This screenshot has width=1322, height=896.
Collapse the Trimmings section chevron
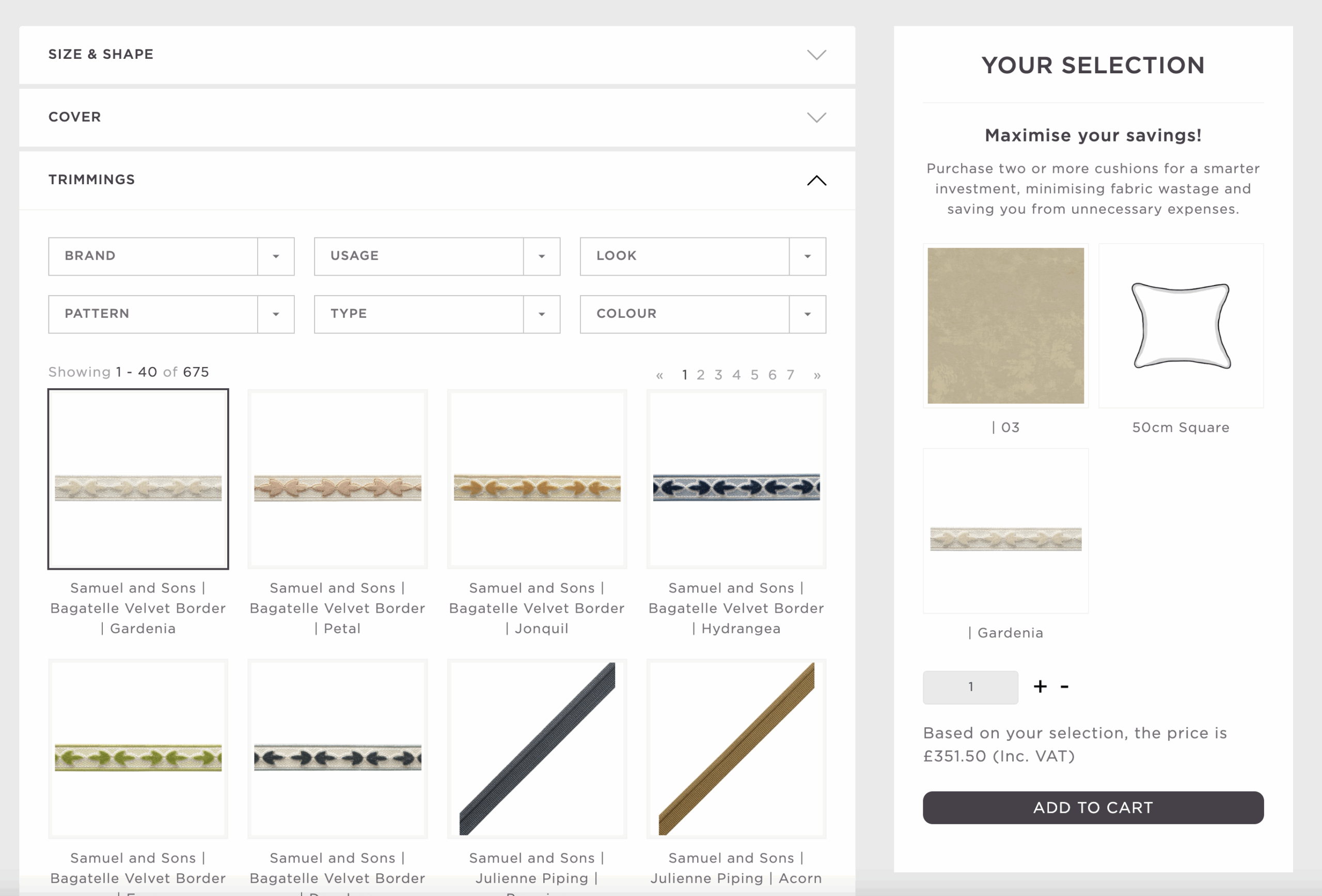click(816, 180)
